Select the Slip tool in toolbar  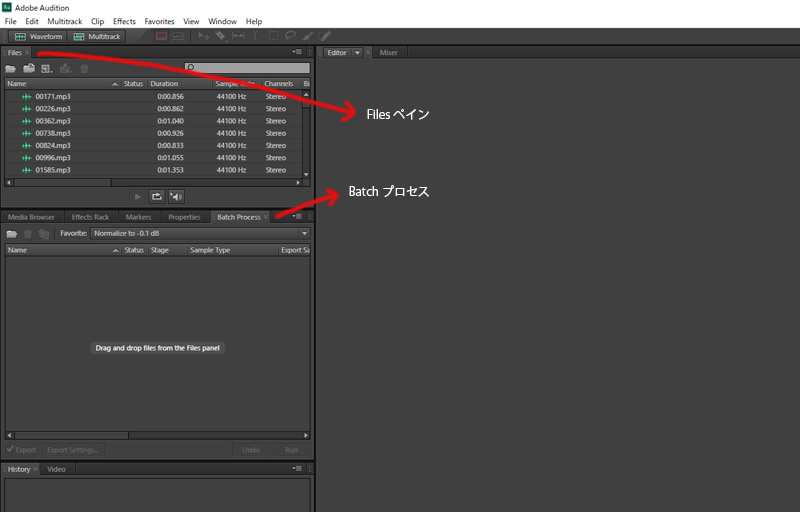(238, 36)
